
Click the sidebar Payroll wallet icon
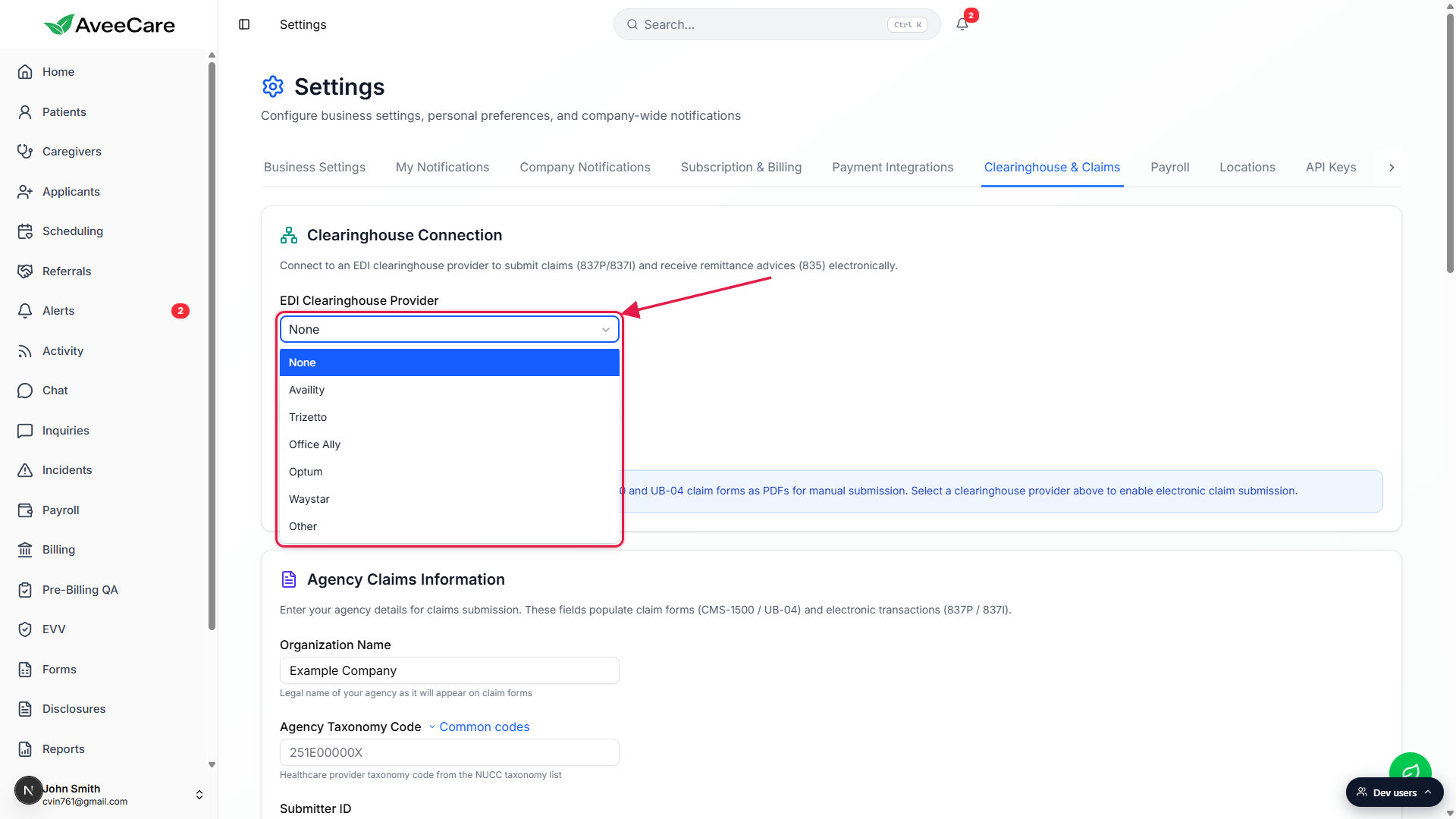(x=25, y=510)
